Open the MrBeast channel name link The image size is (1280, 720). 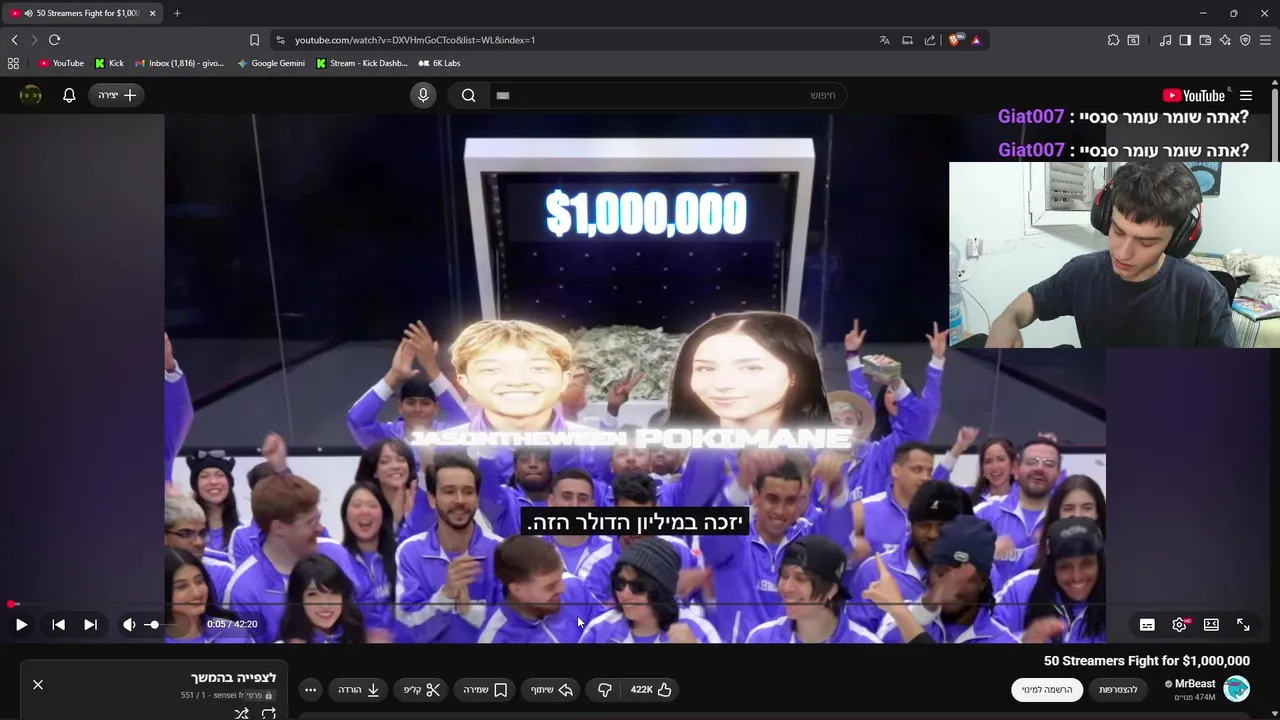click(x=1195, y=684)
